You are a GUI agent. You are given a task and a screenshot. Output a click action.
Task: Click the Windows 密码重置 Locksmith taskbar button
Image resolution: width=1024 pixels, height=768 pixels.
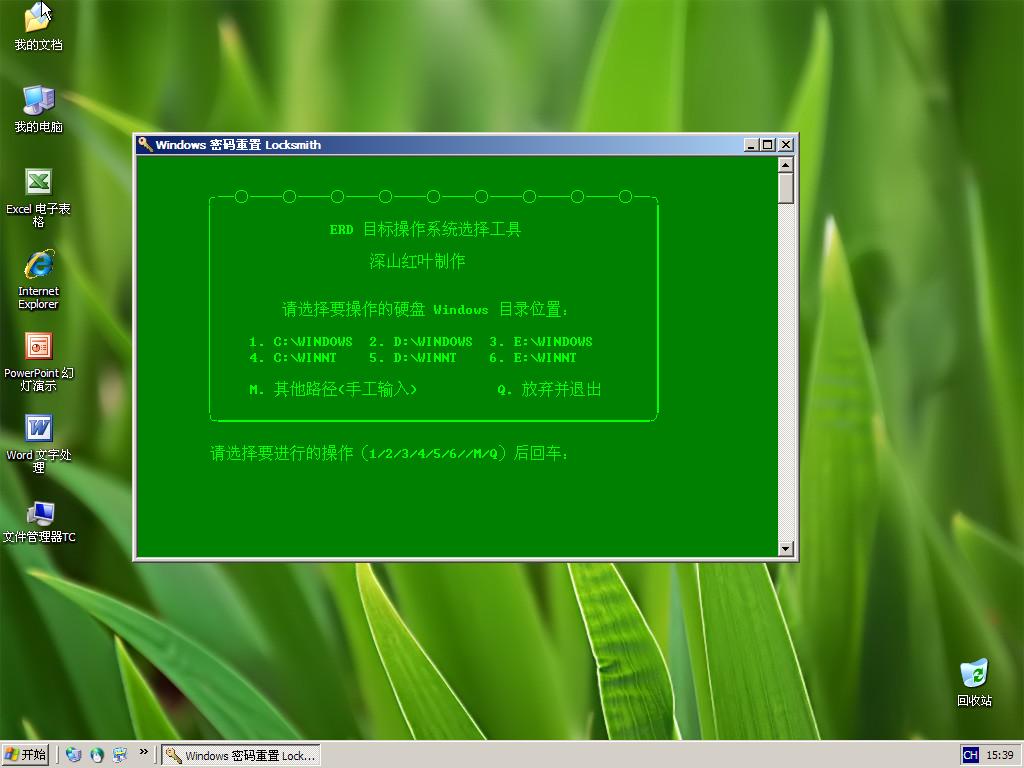tap(241, 755)
